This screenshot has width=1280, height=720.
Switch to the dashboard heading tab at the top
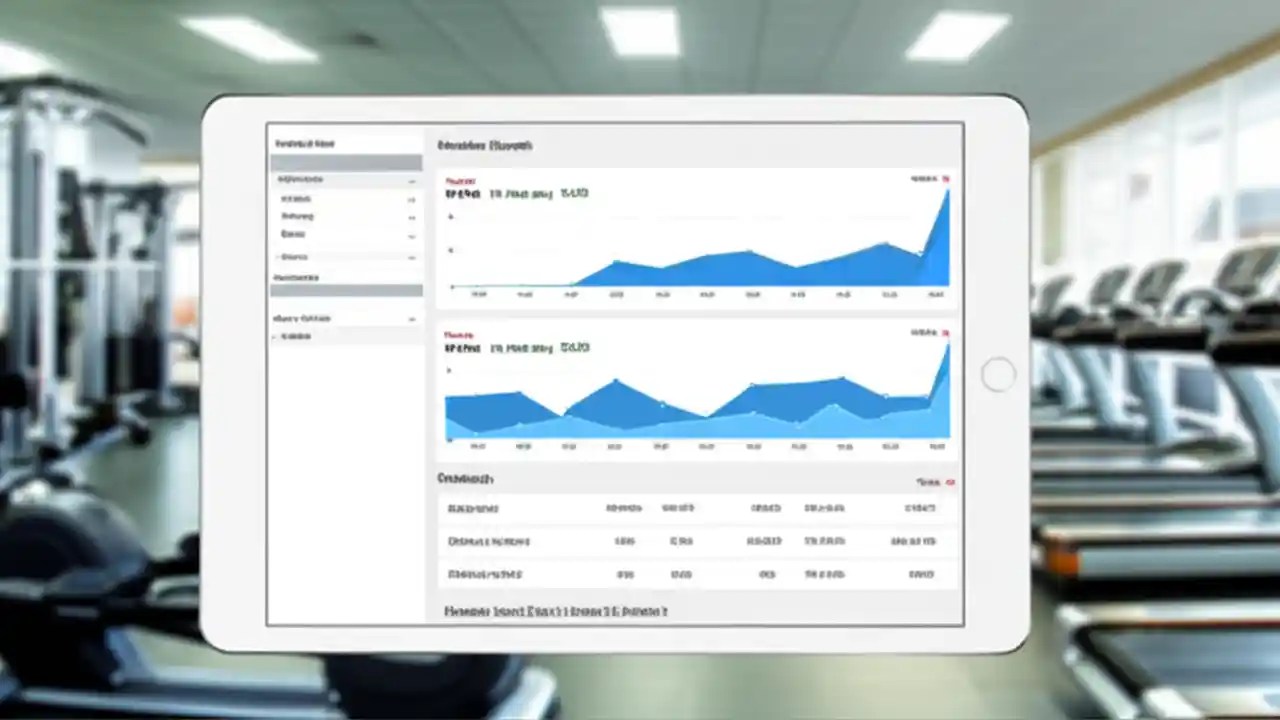[x=487, y=145]
